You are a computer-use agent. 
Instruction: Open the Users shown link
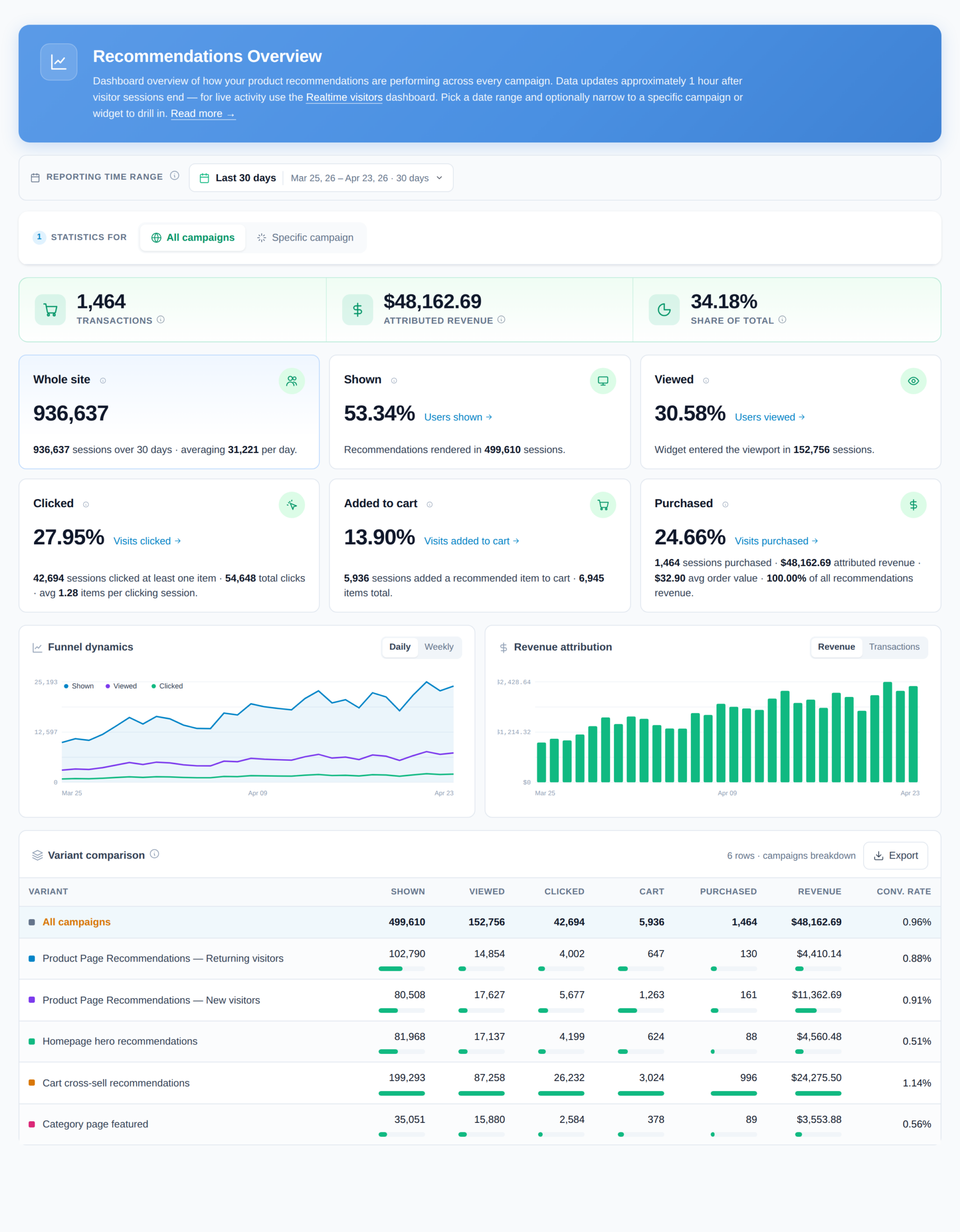point(458,417)
